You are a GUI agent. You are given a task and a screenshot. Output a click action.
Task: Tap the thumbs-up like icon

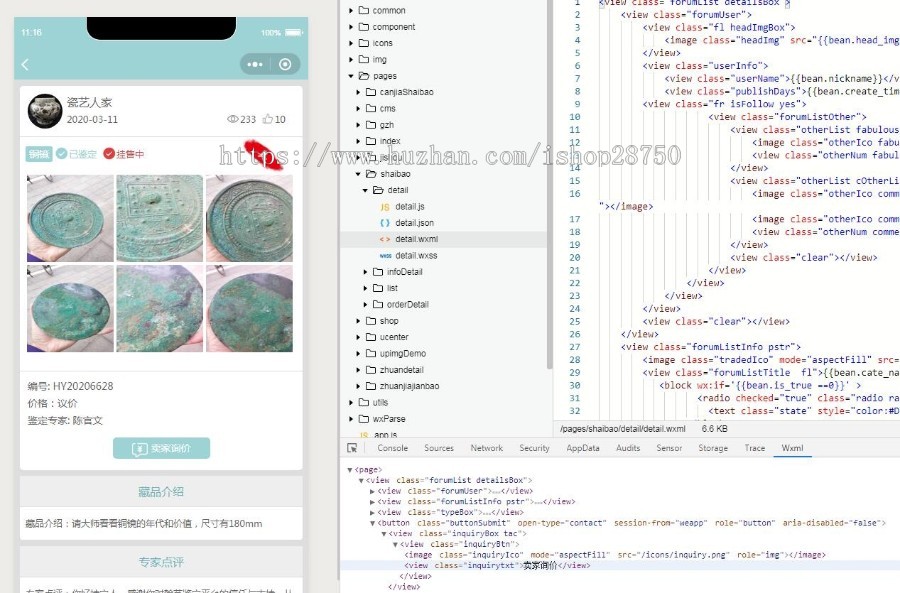click(x=267, y=119)
